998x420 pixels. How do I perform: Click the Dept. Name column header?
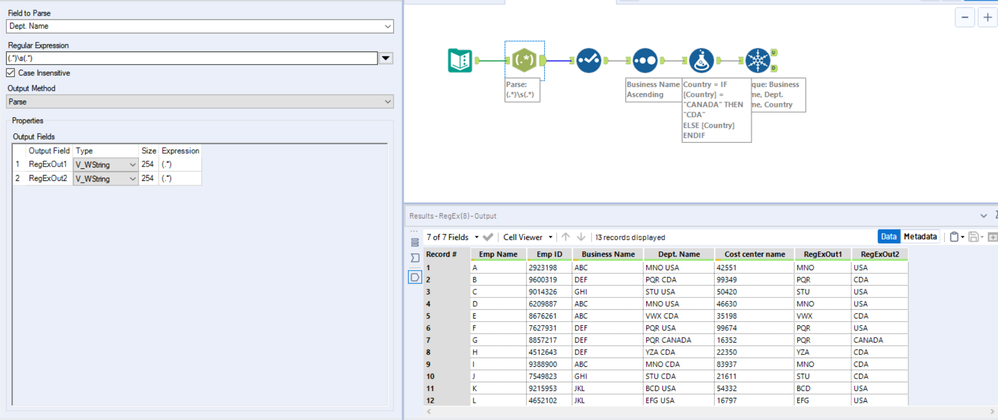click(x=678, y=254)
